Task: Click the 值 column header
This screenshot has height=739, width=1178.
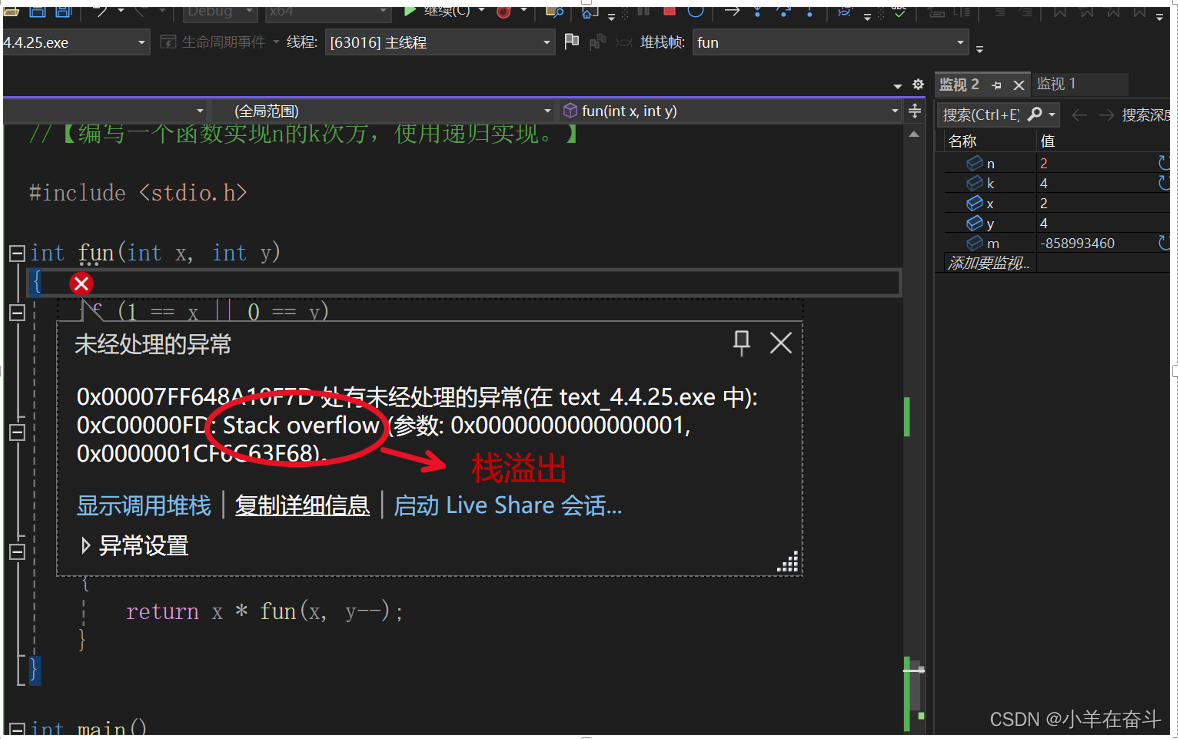Action: click(x=1047, y=141)
